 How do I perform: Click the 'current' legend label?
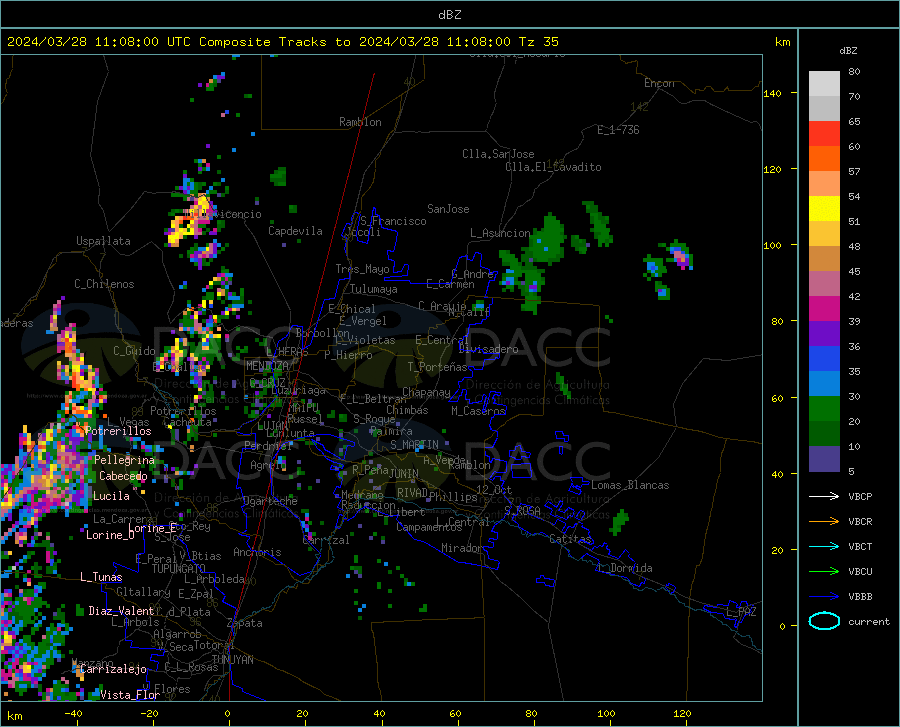tap(869, 621)
